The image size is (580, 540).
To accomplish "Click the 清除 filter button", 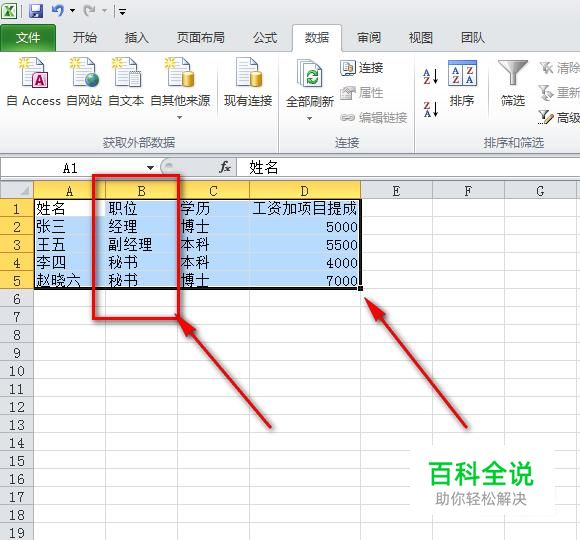I will 559,68.
